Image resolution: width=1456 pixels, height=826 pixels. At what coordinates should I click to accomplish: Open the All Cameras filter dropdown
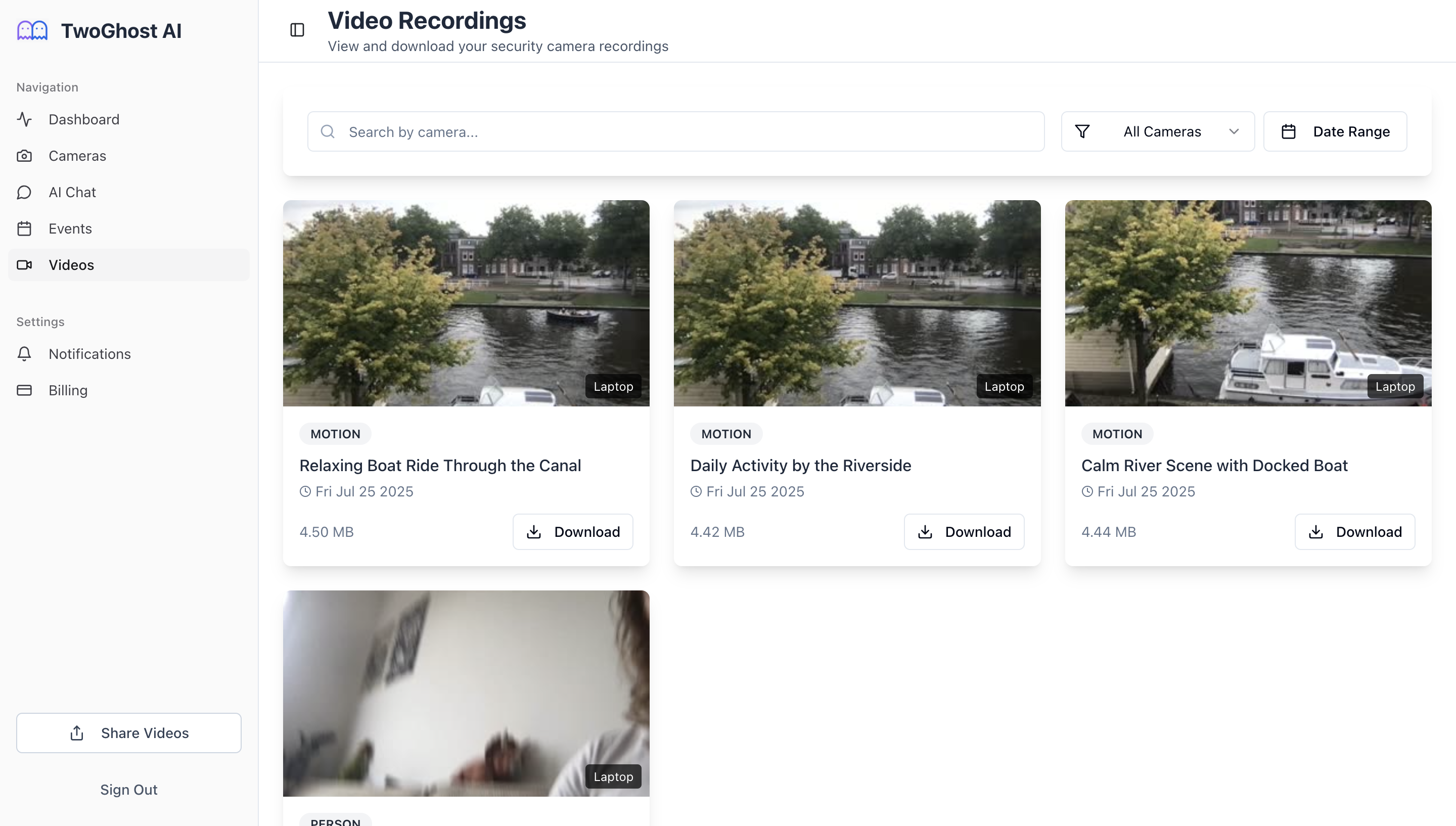tap(1158, 131)
